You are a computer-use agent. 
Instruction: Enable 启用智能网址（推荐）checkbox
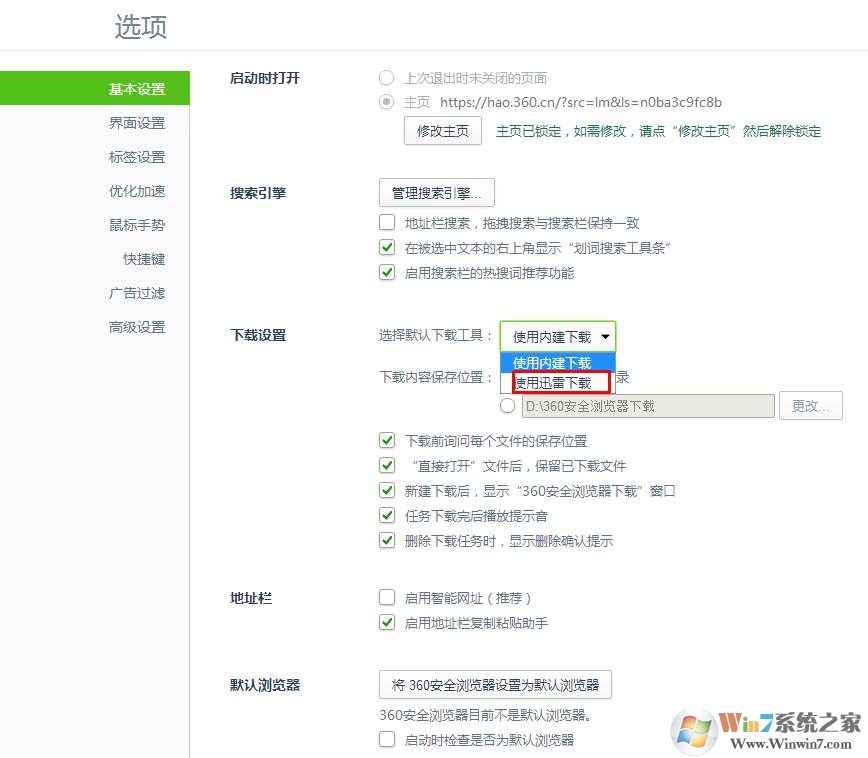click(387, 598)
